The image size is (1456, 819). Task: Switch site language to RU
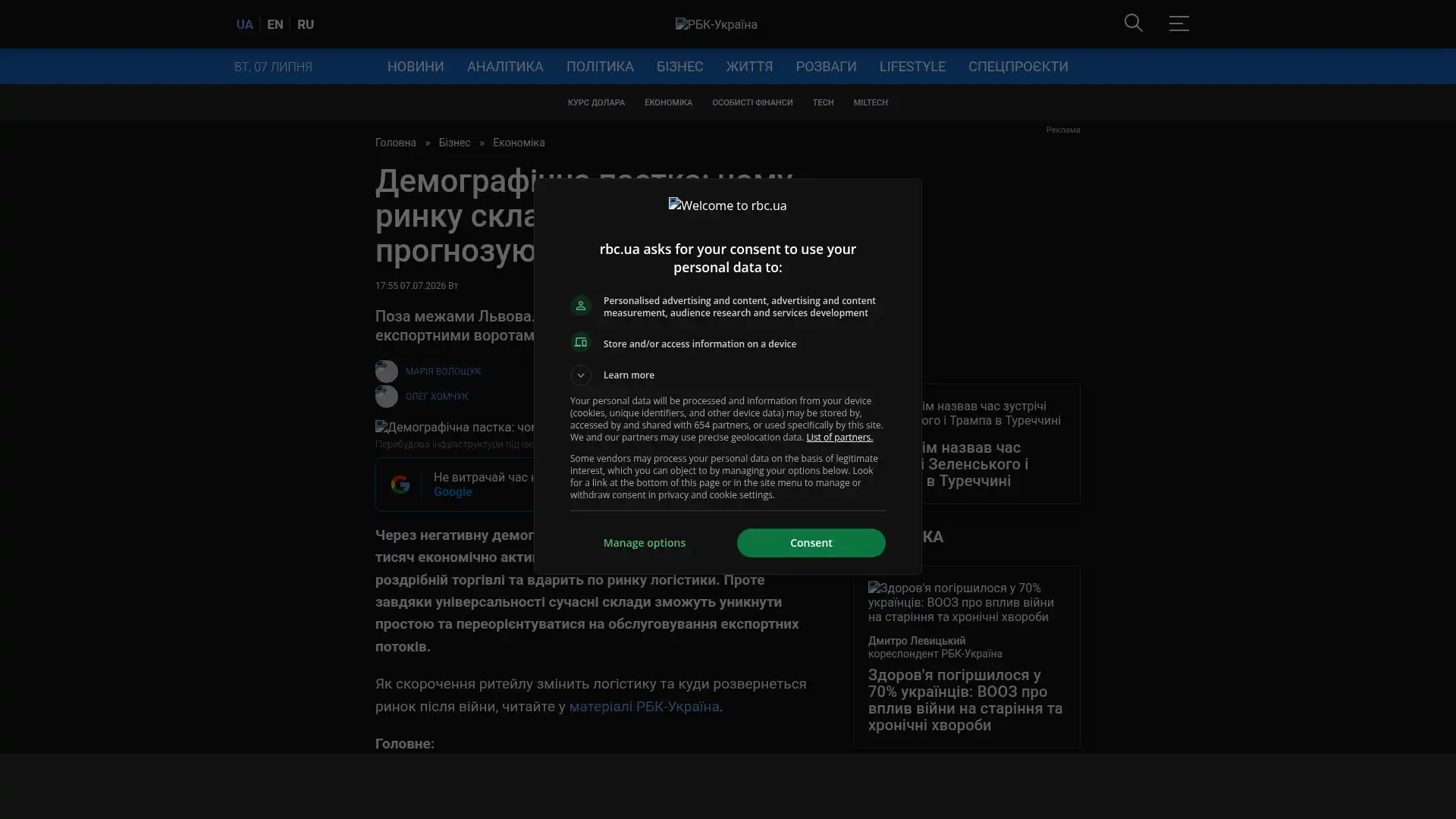point(306,24)
